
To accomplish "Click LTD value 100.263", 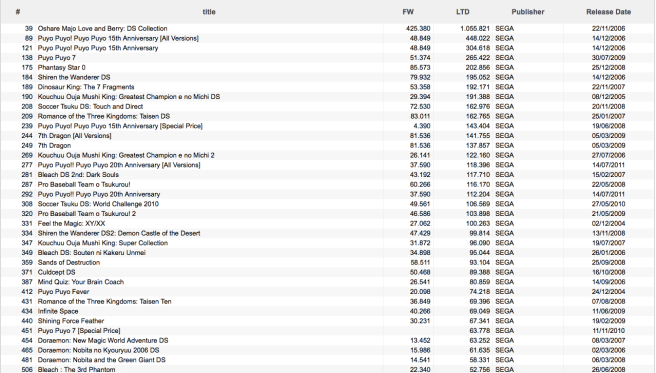I will [478, 224].
